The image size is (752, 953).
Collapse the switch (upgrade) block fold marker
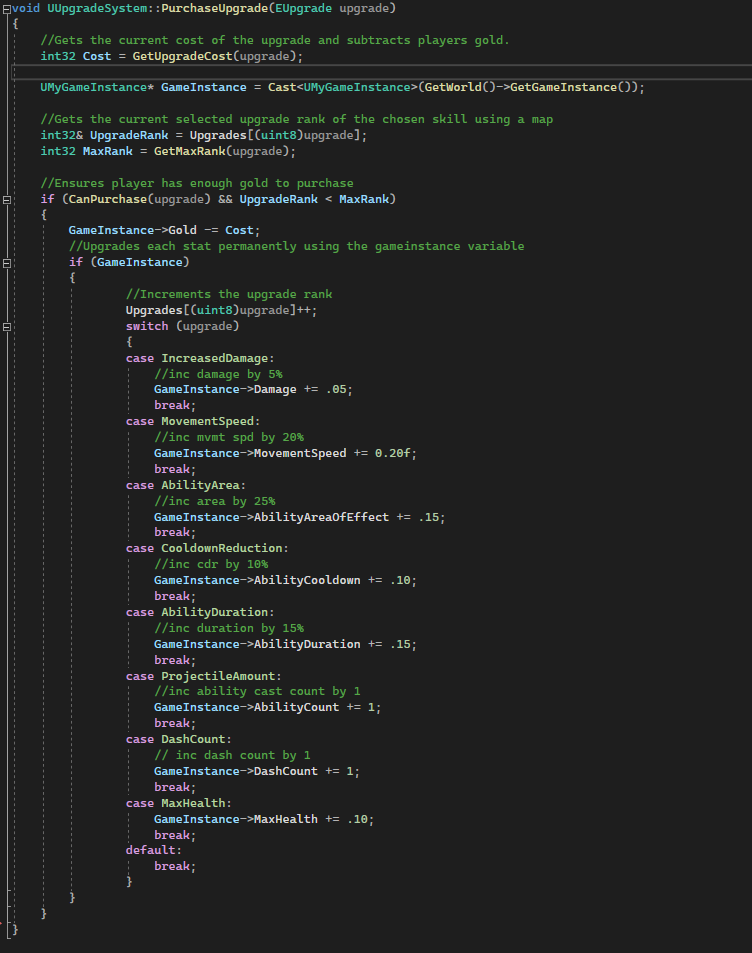pos(6,327)
